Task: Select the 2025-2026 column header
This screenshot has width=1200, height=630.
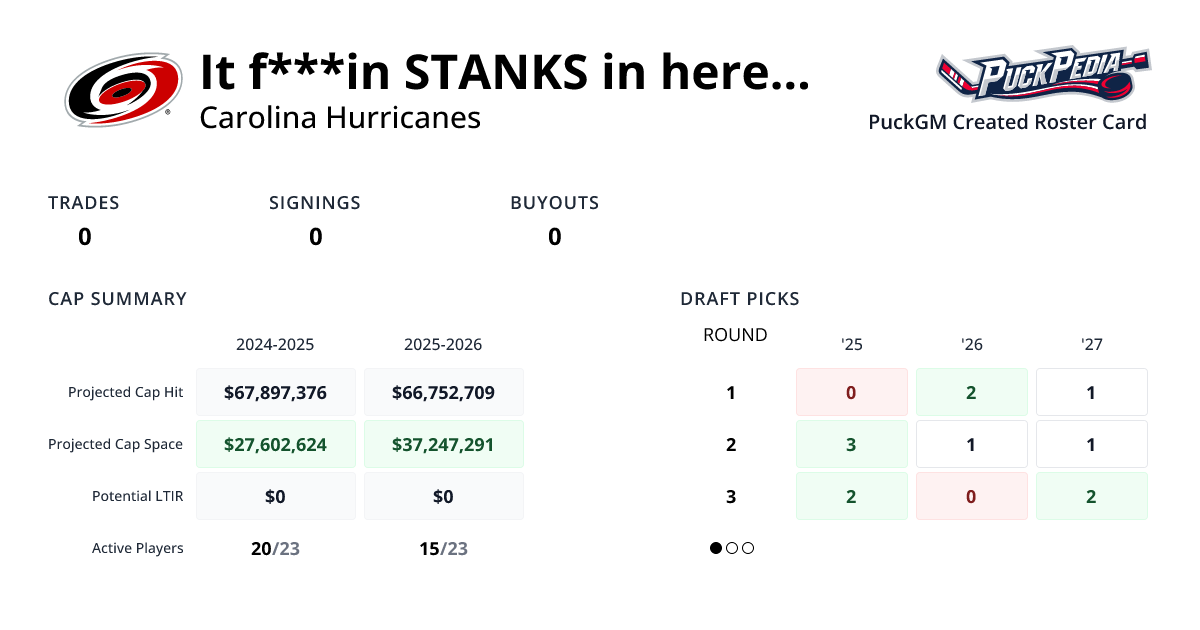Action: 443,345
